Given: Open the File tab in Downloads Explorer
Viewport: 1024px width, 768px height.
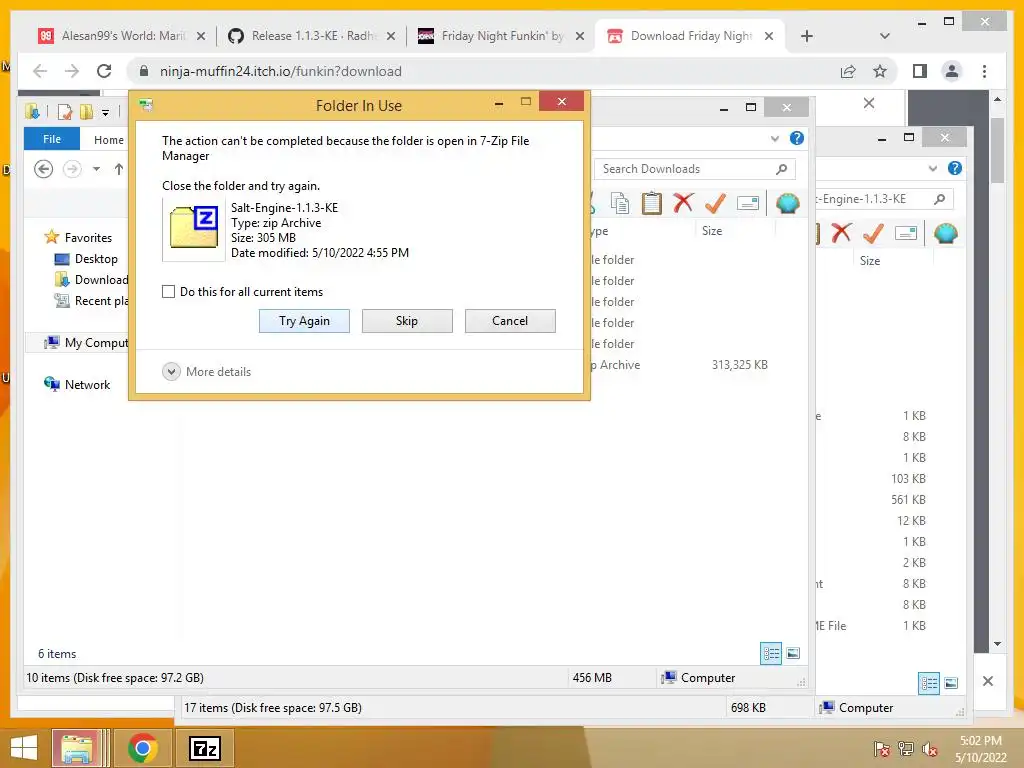Looking at the screenshot, I should click(52, 139).
